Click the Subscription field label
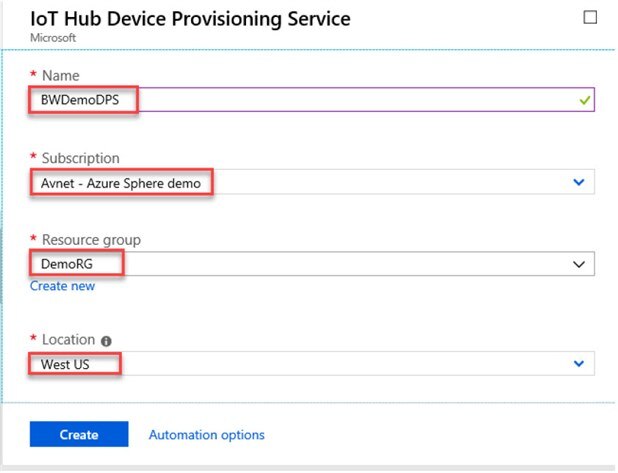This screenshot has height=473, width=618. tap(79, 158)
